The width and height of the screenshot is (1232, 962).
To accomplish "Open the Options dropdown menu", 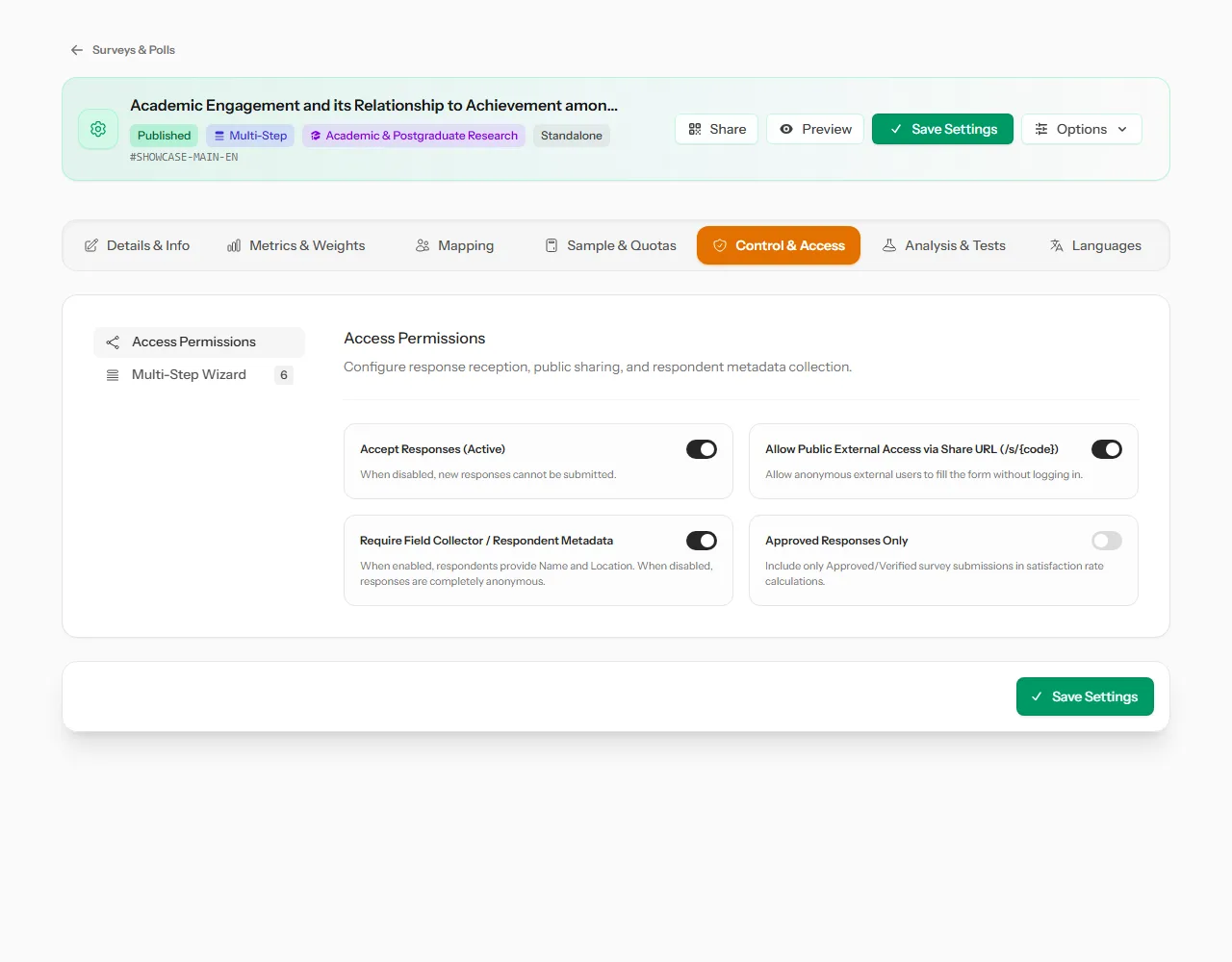I will click(x=1082, y=129).
